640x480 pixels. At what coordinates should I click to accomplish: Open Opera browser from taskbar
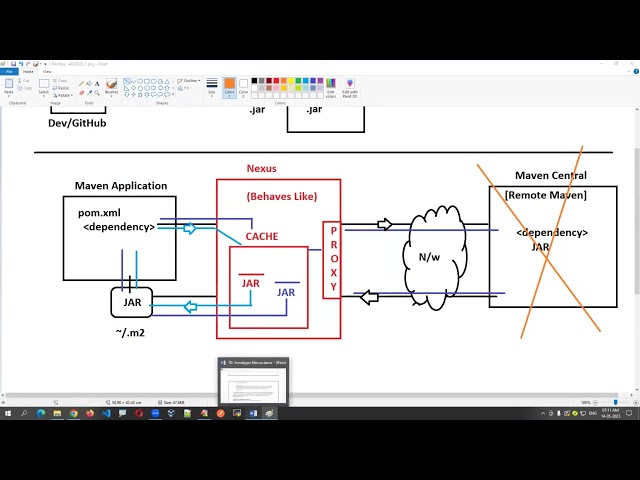tap(139, 413)
